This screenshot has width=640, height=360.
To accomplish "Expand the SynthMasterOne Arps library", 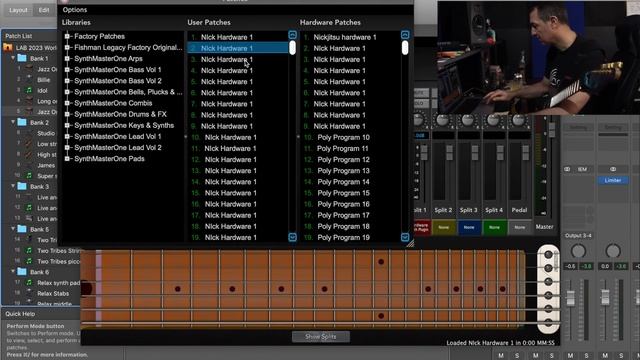I will pyautogui.click(x=67, y=58).
